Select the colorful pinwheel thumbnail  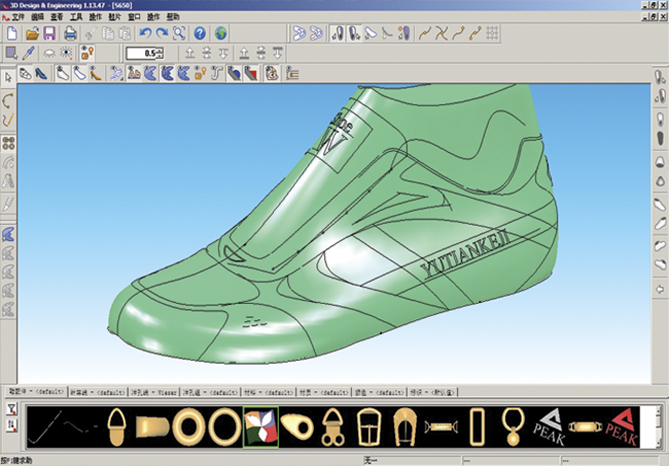tap(261, 427)
